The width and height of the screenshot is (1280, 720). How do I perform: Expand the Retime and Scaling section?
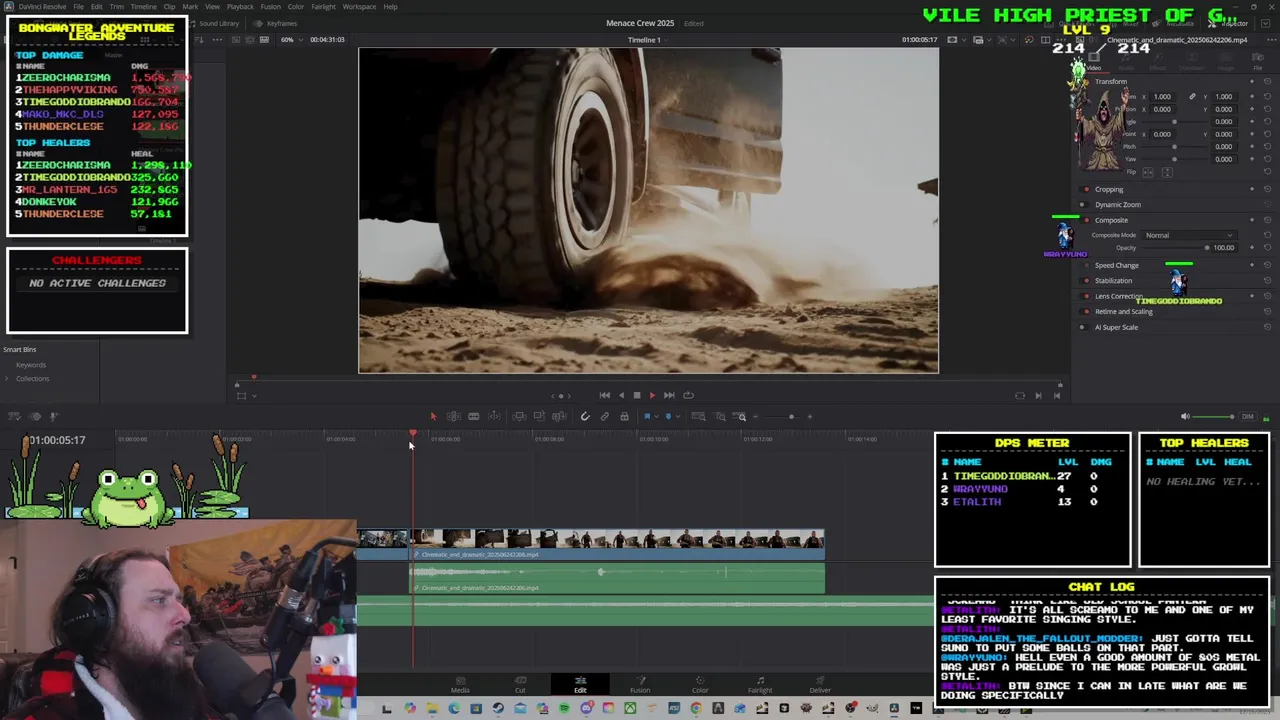tap(1124, 311)
